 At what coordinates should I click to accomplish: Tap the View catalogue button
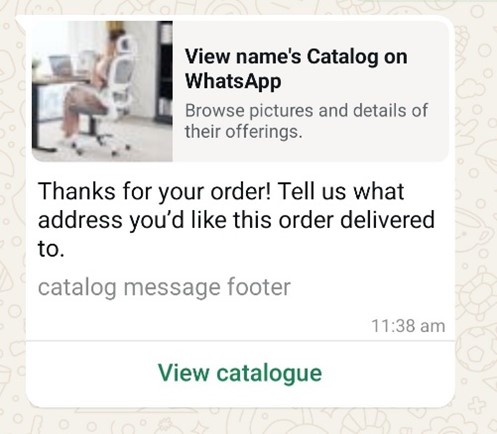240,373
